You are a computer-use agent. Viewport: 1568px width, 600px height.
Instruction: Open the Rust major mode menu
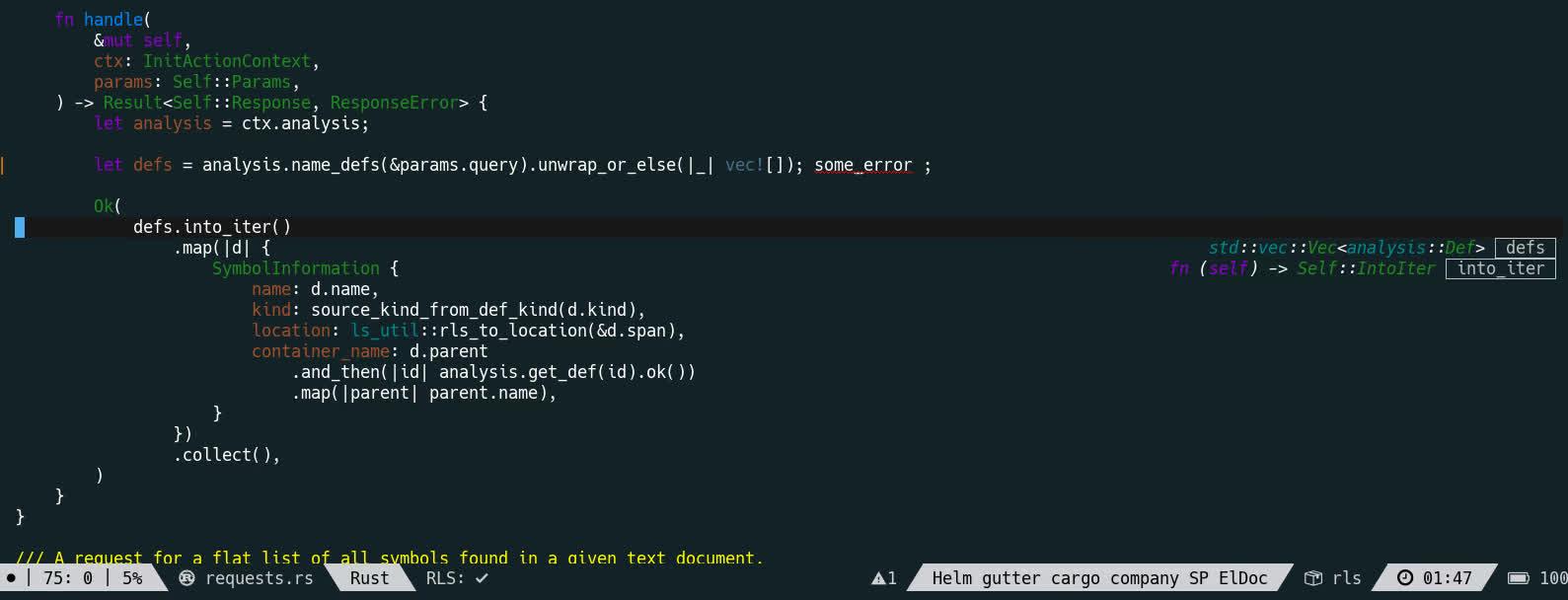369,578
